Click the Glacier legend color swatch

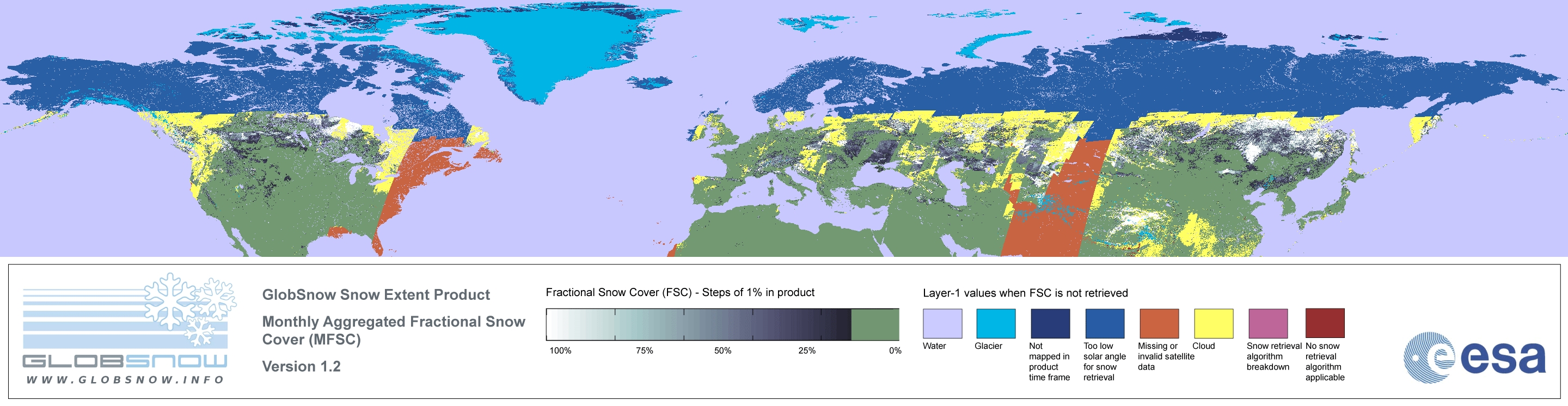[x=996, y=323]
